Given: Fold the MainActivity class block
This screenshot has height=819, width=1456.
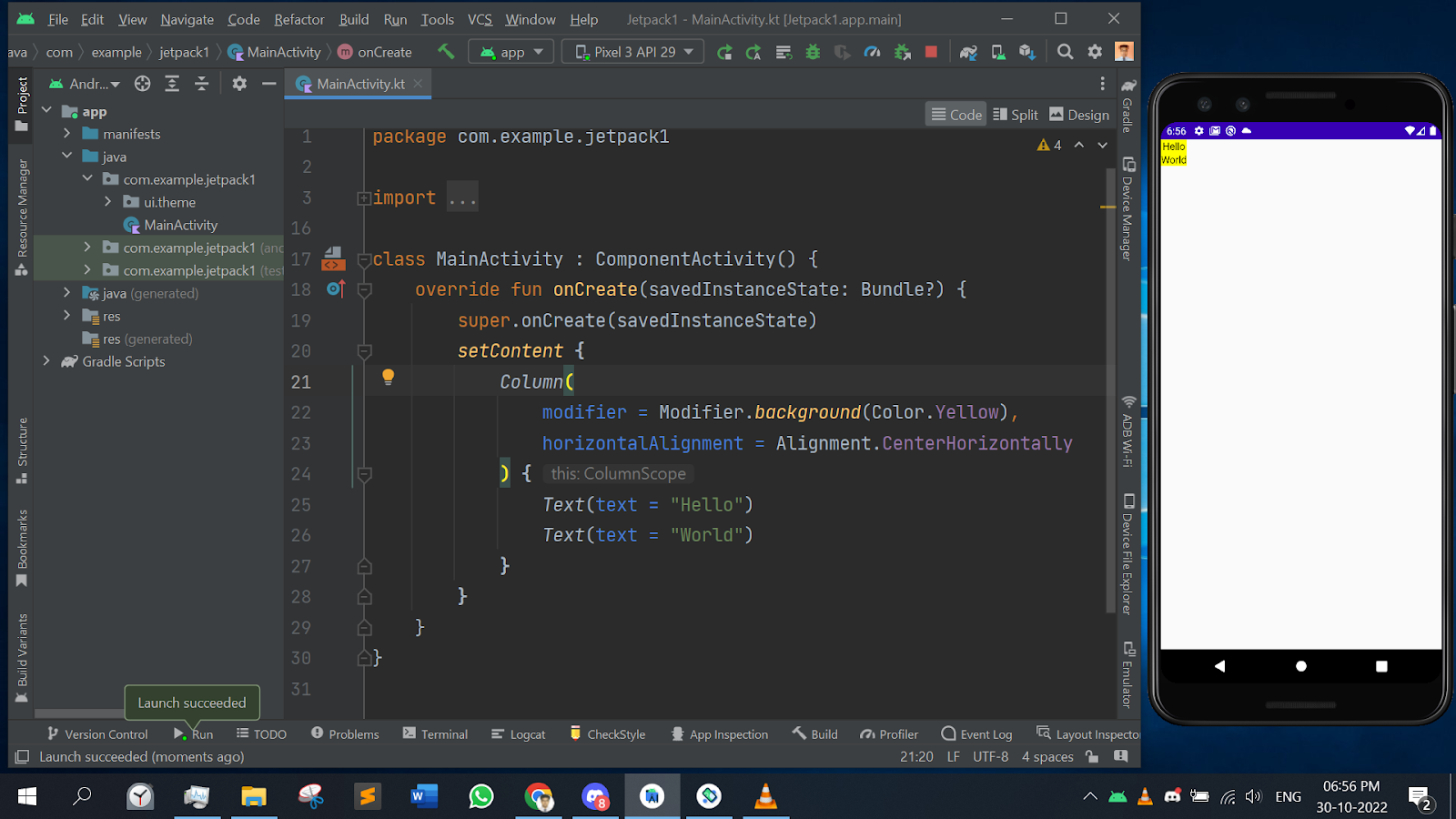Looking at the screenshot, I should point(364,259).
